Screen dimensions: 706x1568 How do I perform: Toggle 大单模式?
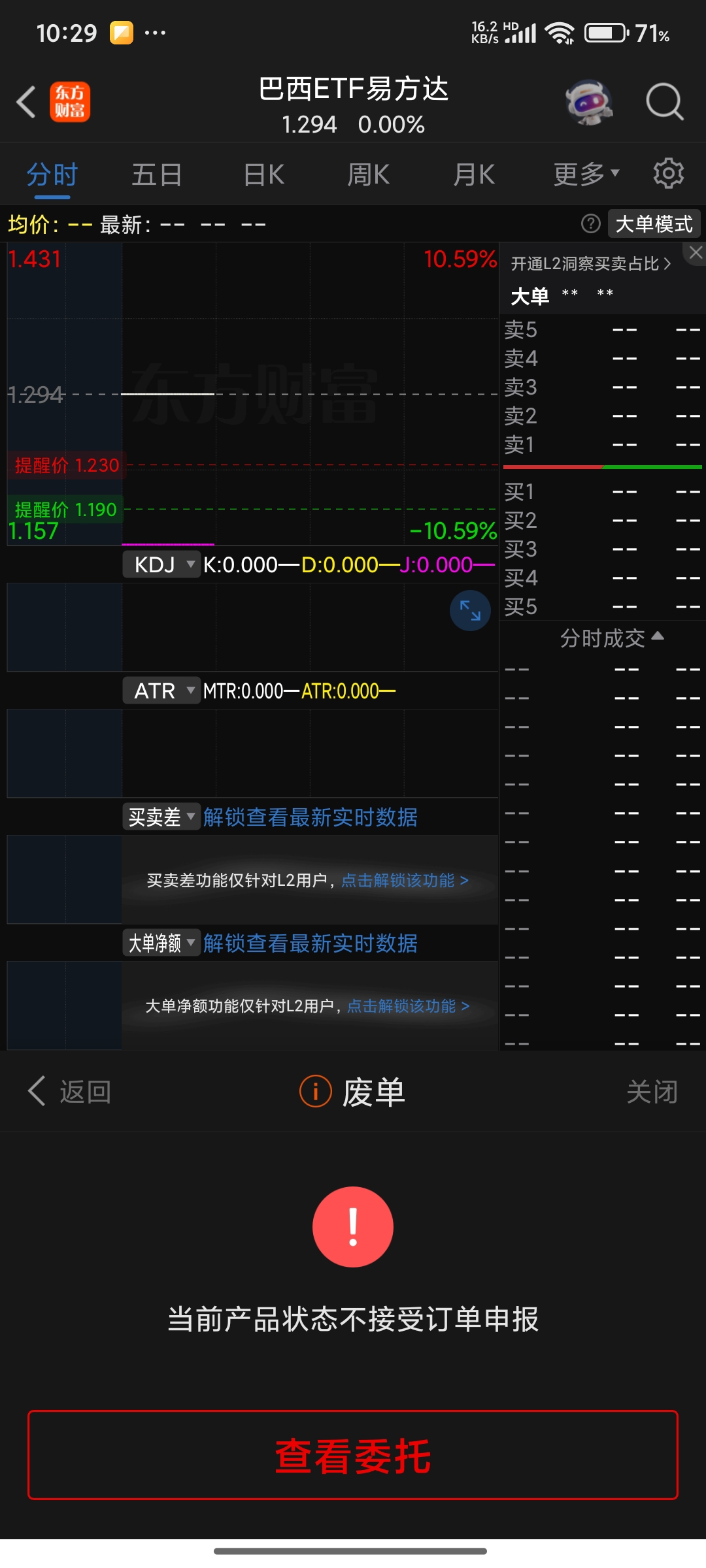[x=654, y=224]
